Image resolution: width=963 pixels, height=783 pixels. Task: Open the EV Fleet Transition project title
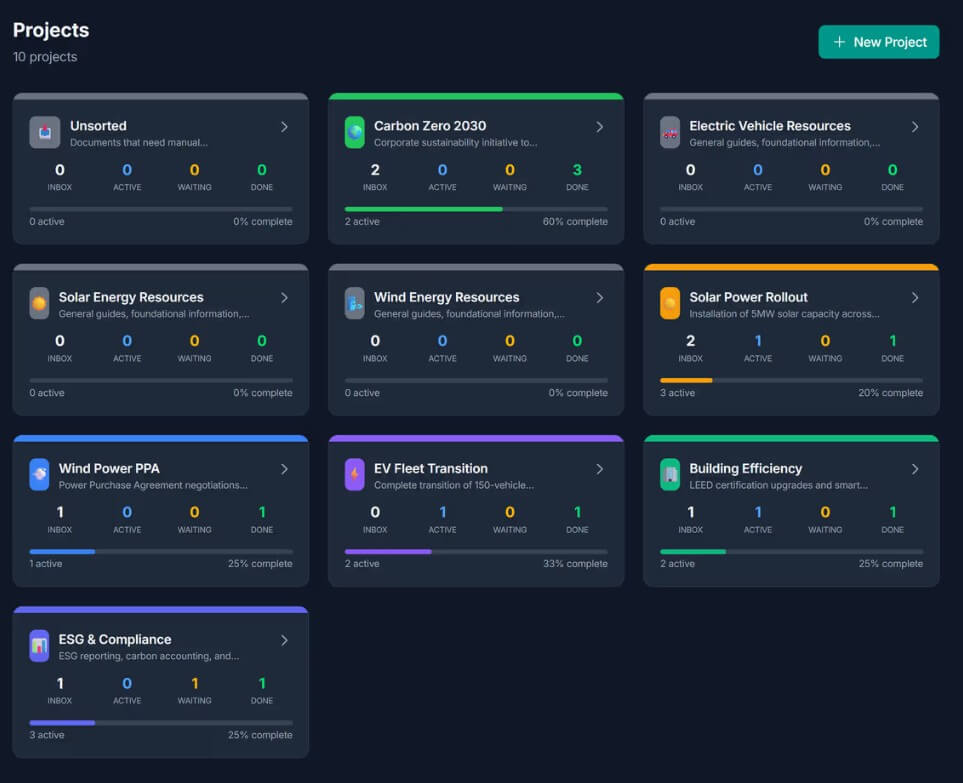[431, 469]
